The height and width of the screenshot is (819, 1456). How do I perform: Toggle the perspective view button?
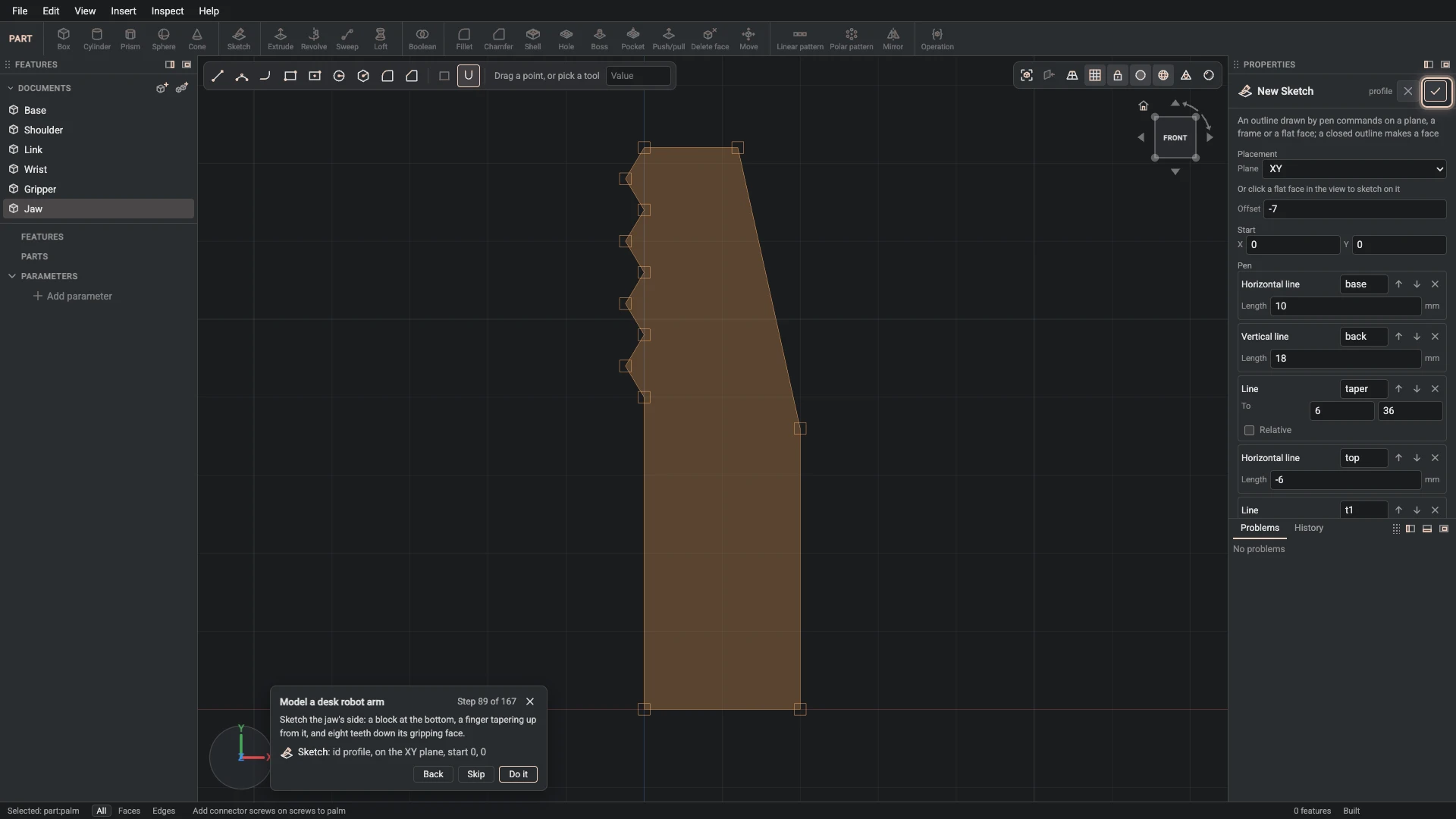pos(1072,75)
